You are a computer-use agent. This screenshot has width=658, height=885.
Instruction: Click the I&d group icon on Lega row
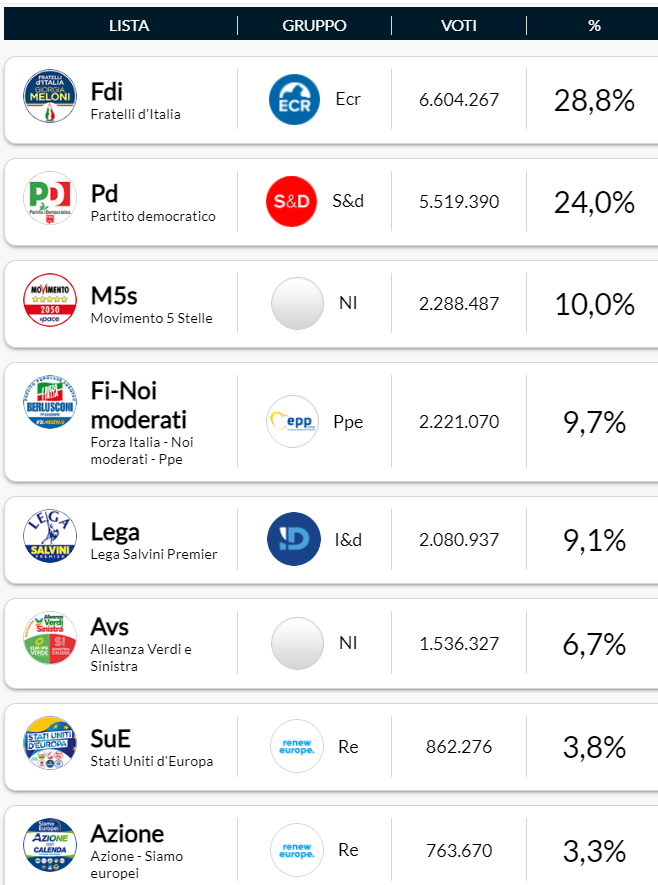click(x=296, y=539)
